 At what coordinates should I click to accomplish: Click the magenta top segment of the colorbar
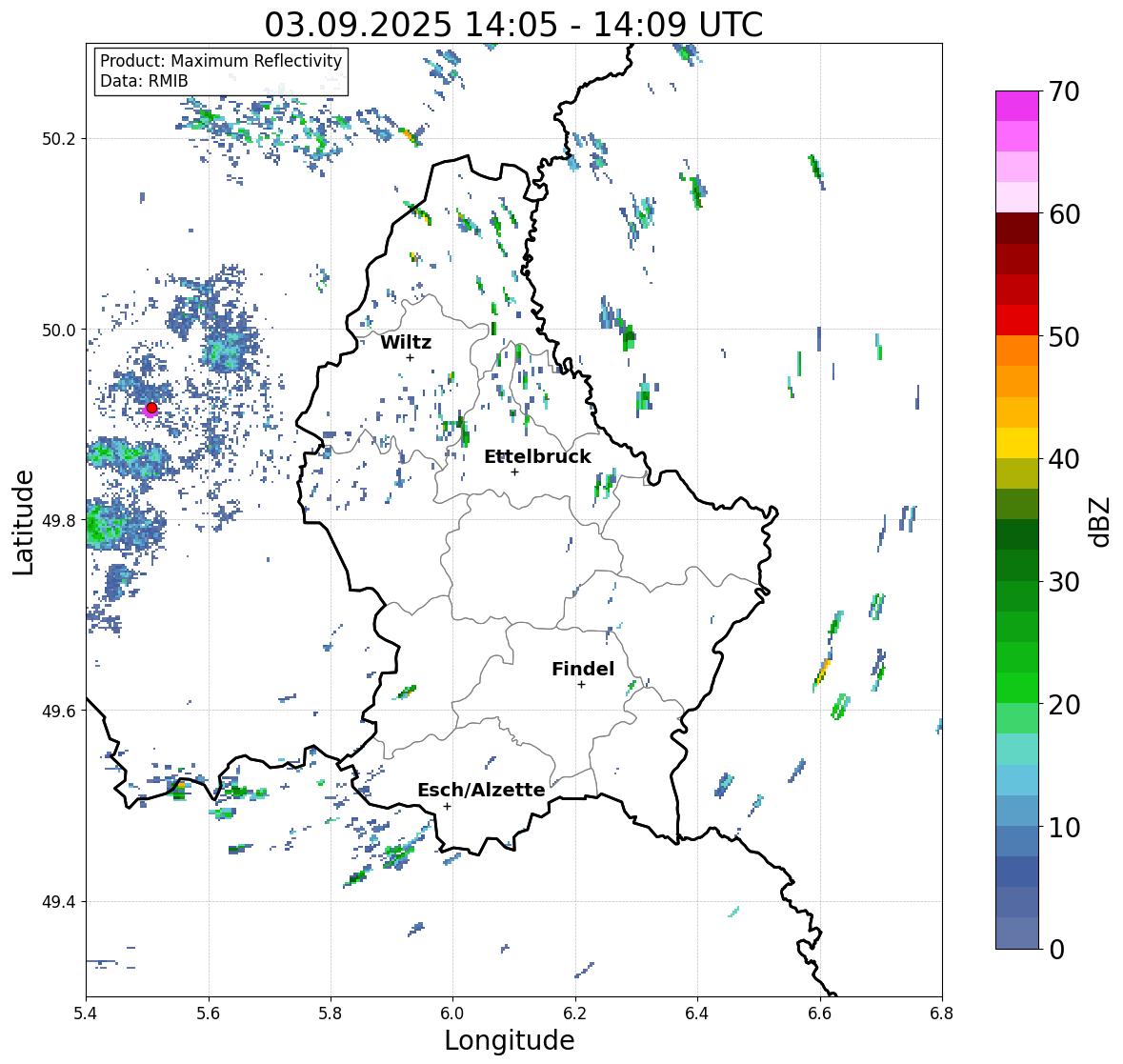tap(1017, 106)
